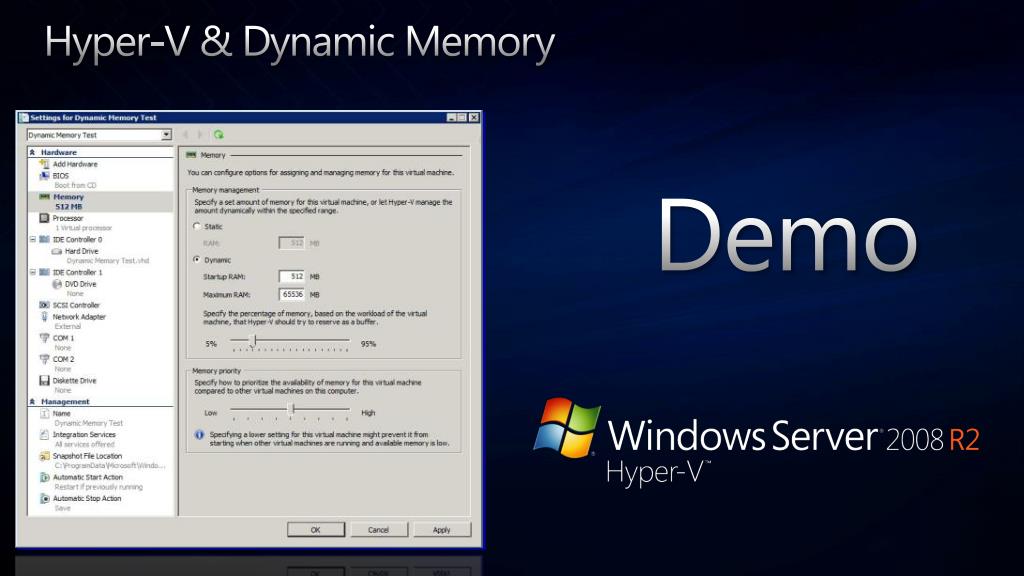
Task: Open the Dynamic Memory Test VM dropdown
Action: (x=167, y=135)
